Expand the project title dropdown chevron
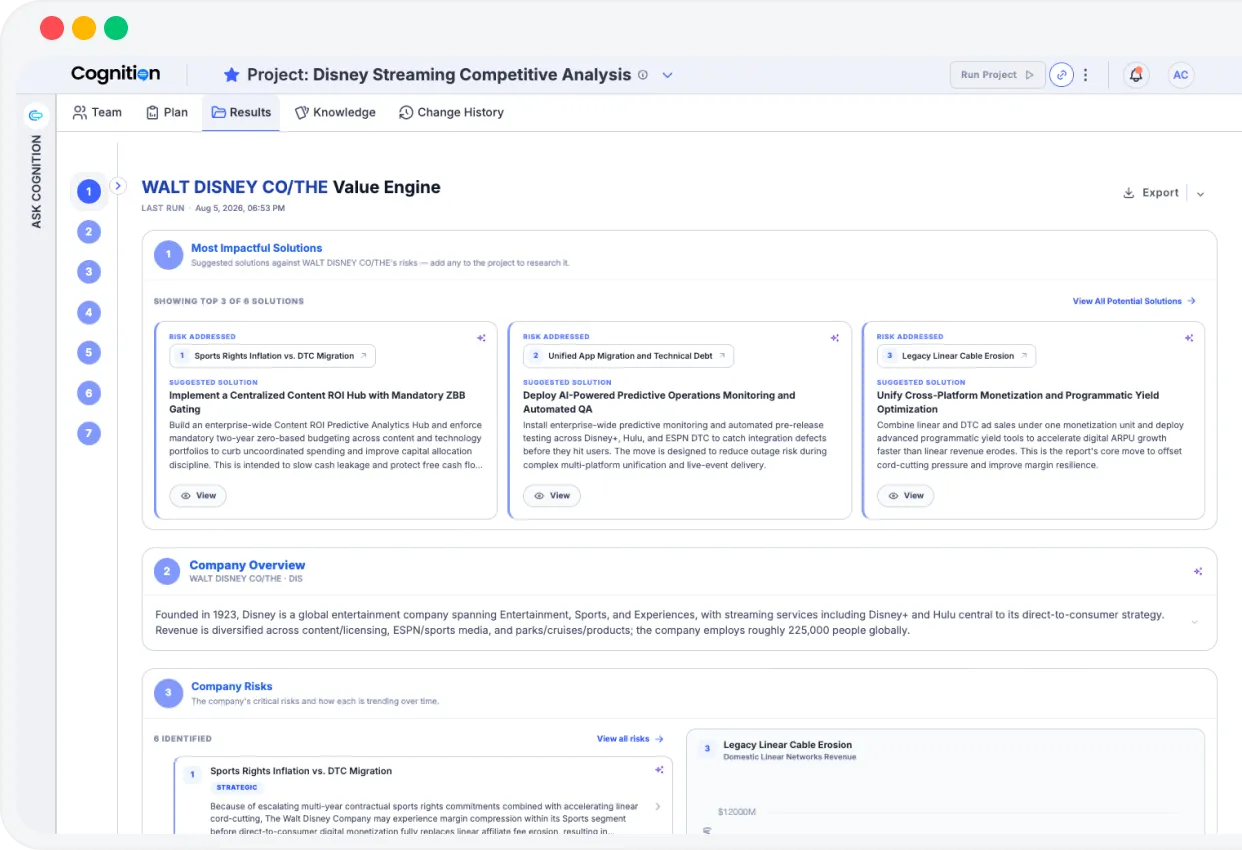Image resolution: width=1242 pixels, height=850 pixels. [668, 75]
